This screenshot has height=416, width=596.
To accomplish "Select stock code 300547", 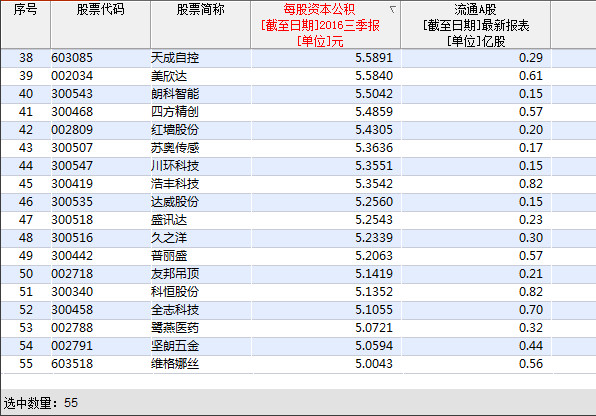I will 72,166.
